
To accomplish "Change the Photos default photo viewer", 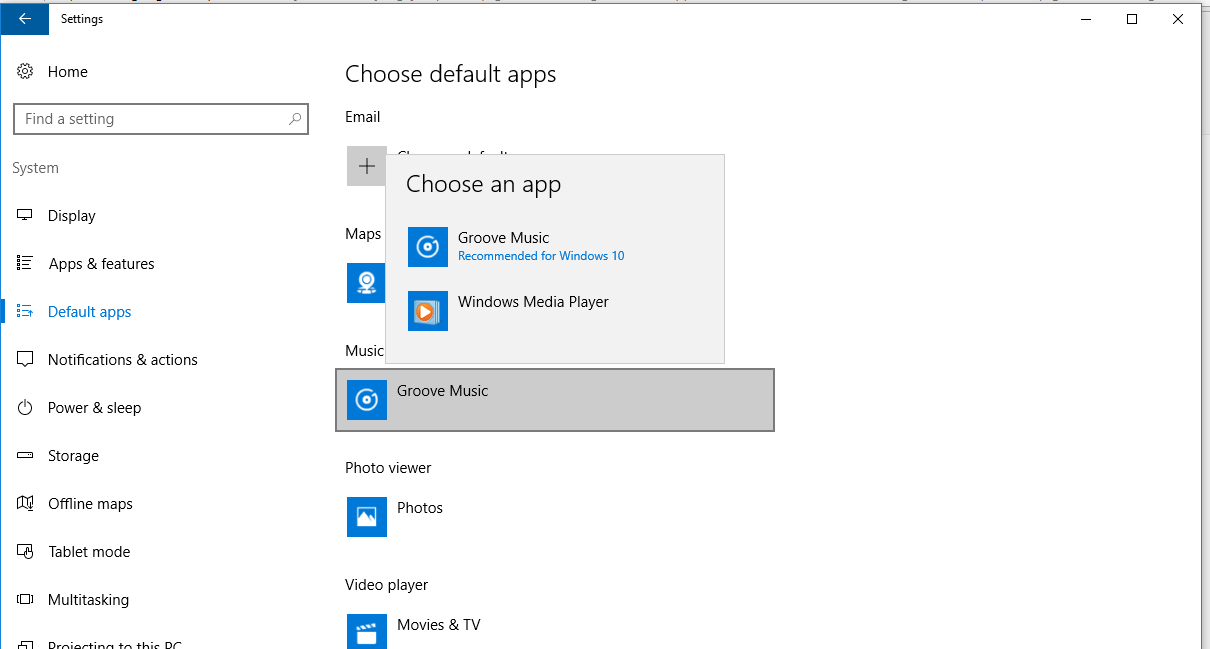I will pyautogui.click(x=555, y=517).
